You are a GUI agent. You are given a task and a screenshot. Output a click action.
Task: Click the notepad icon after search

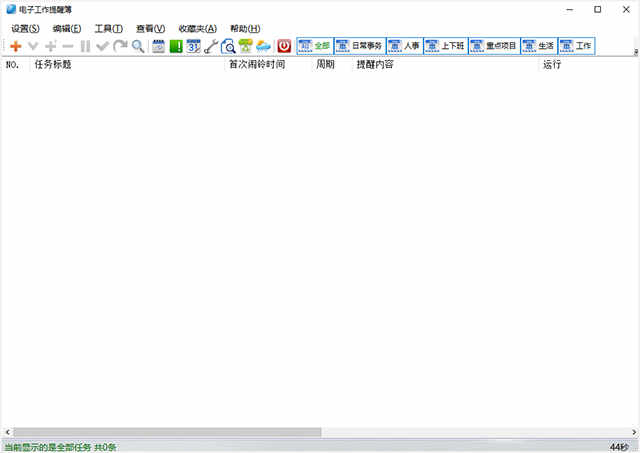tap(158, 46)
